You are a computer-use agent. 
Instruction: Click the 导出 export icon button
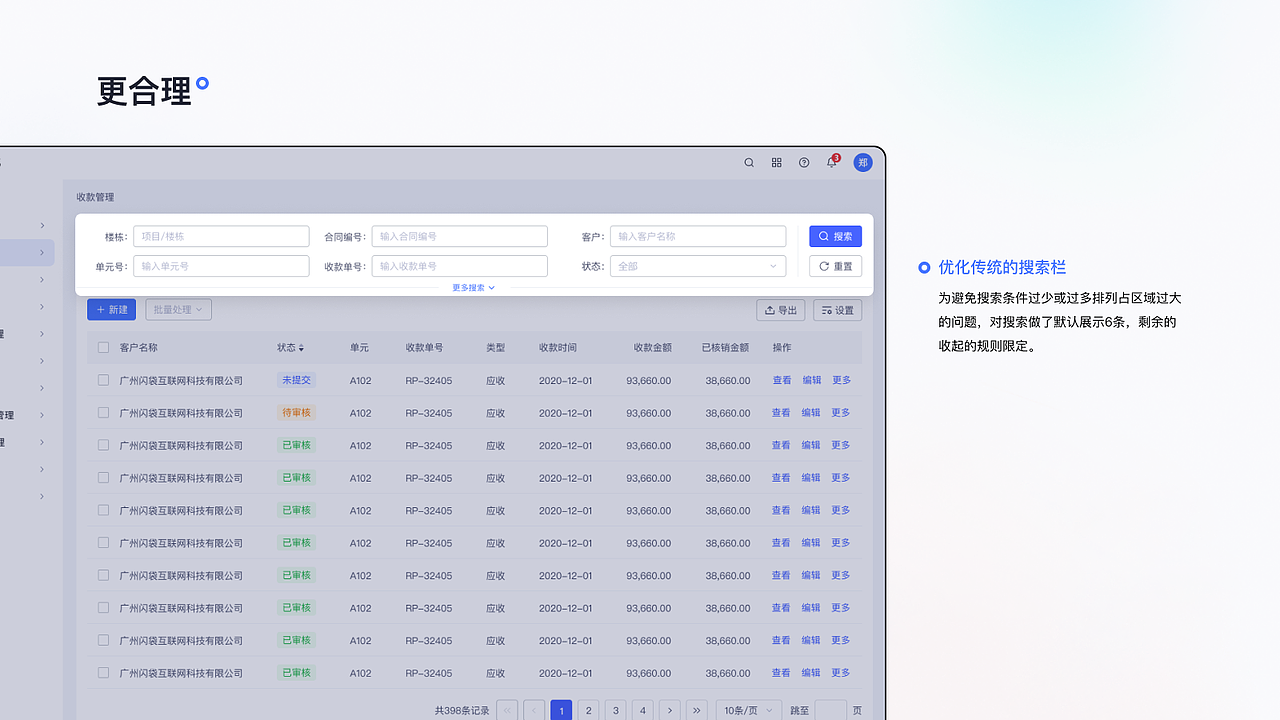coord(780,310)
